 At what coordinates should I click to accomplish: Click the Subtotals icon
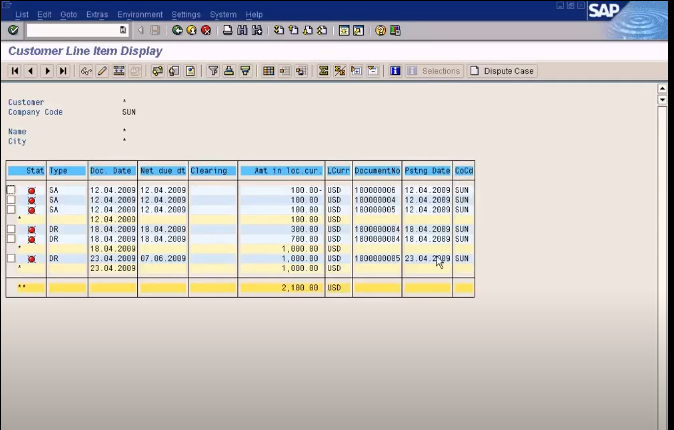[340, 71]
